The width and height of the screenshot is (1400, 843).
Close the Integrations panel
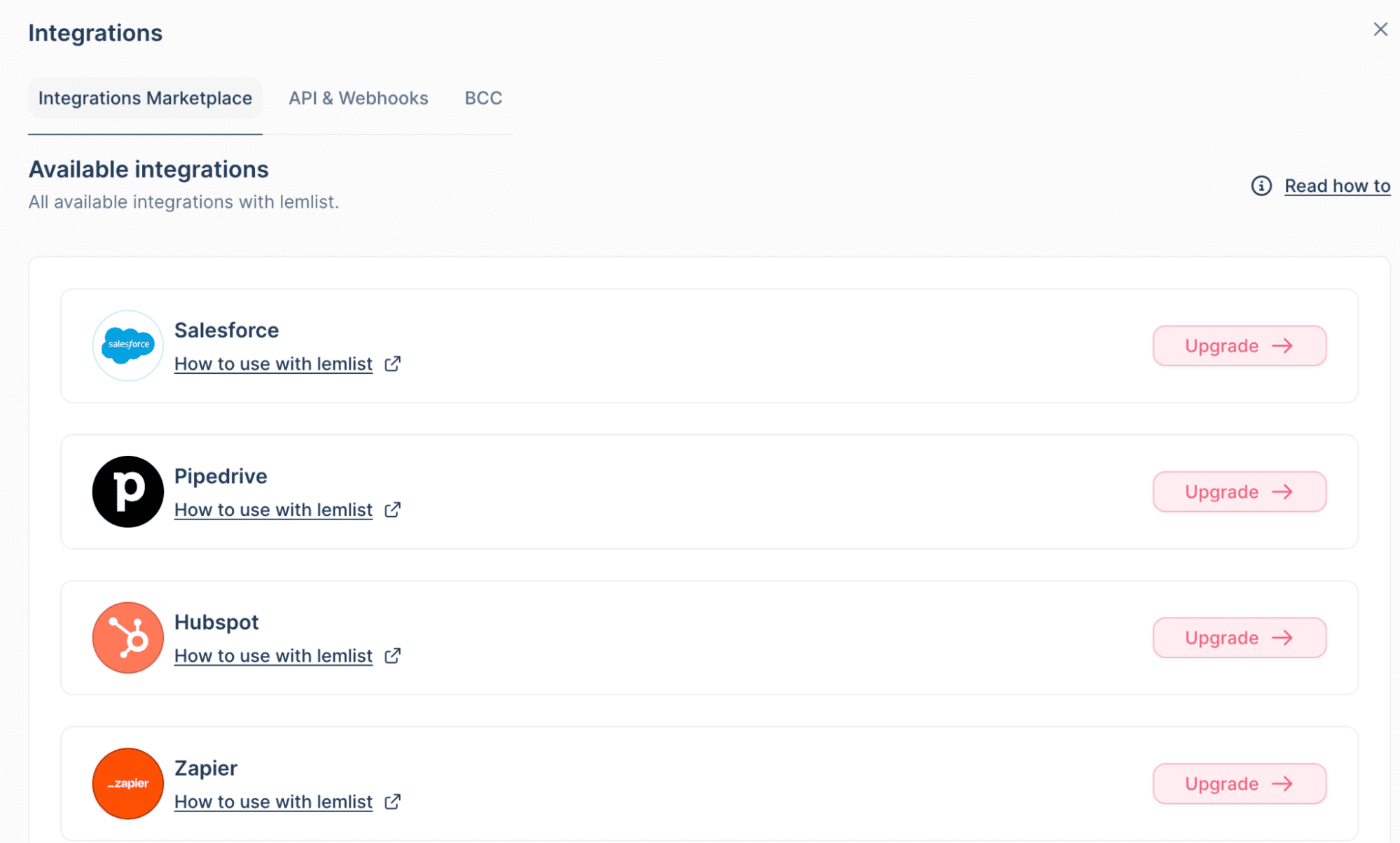[1380, 29]
